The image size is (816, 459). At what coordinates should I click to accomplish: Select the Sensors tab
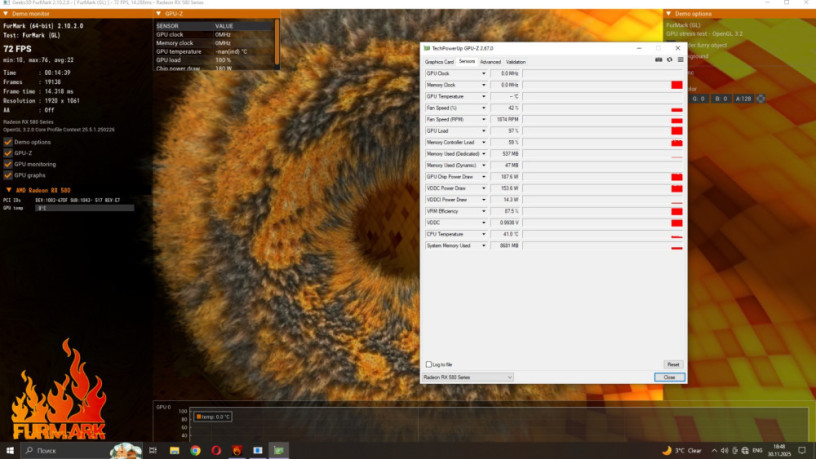click(467, 61)
